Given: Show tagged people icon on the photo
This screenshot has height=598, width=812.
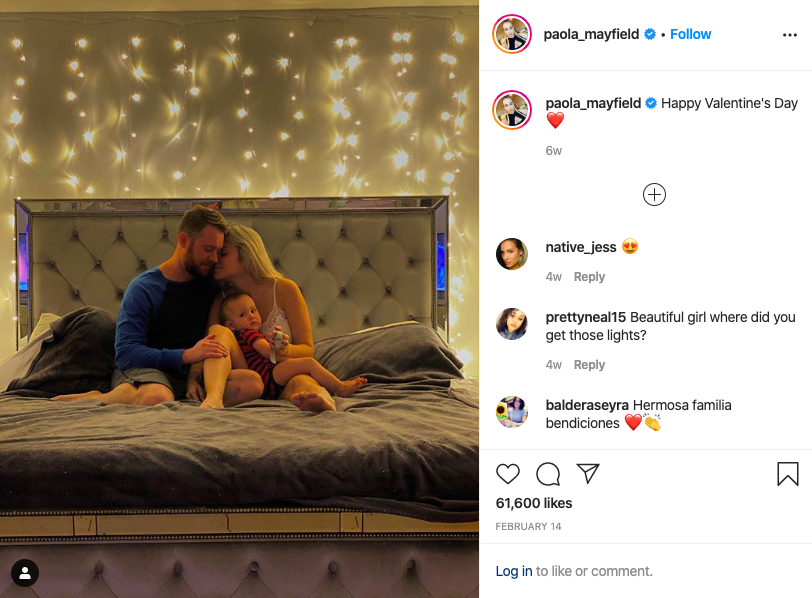Looking at the screenshot, I should tap(24, 573).
